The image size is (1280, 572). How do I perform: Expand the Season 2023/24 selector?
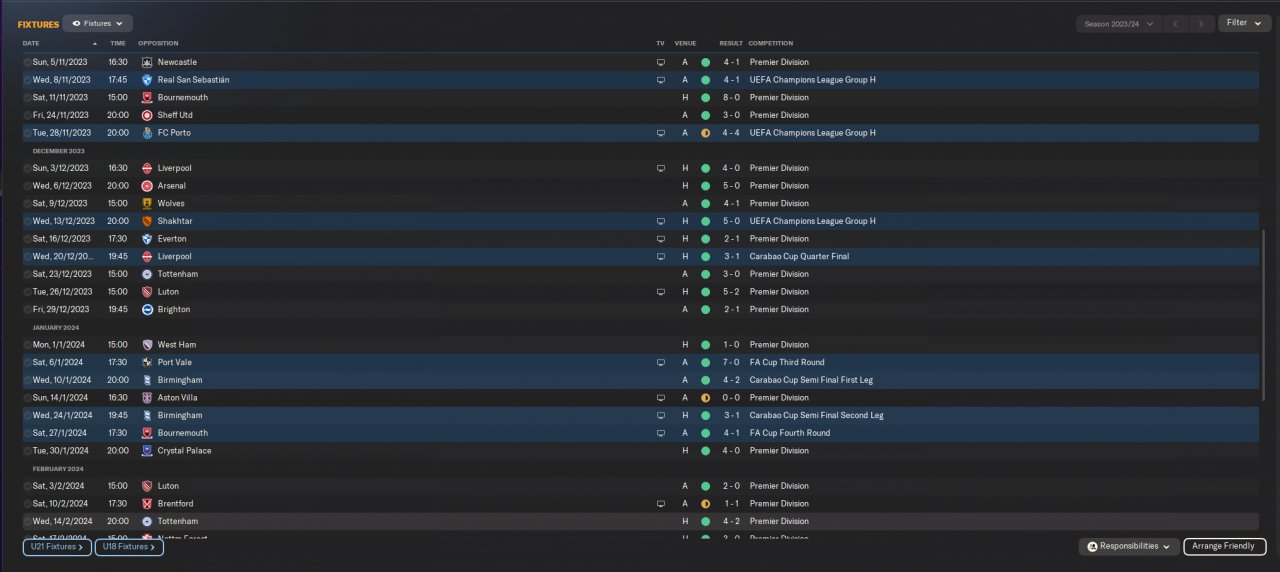click(1118, 23)
